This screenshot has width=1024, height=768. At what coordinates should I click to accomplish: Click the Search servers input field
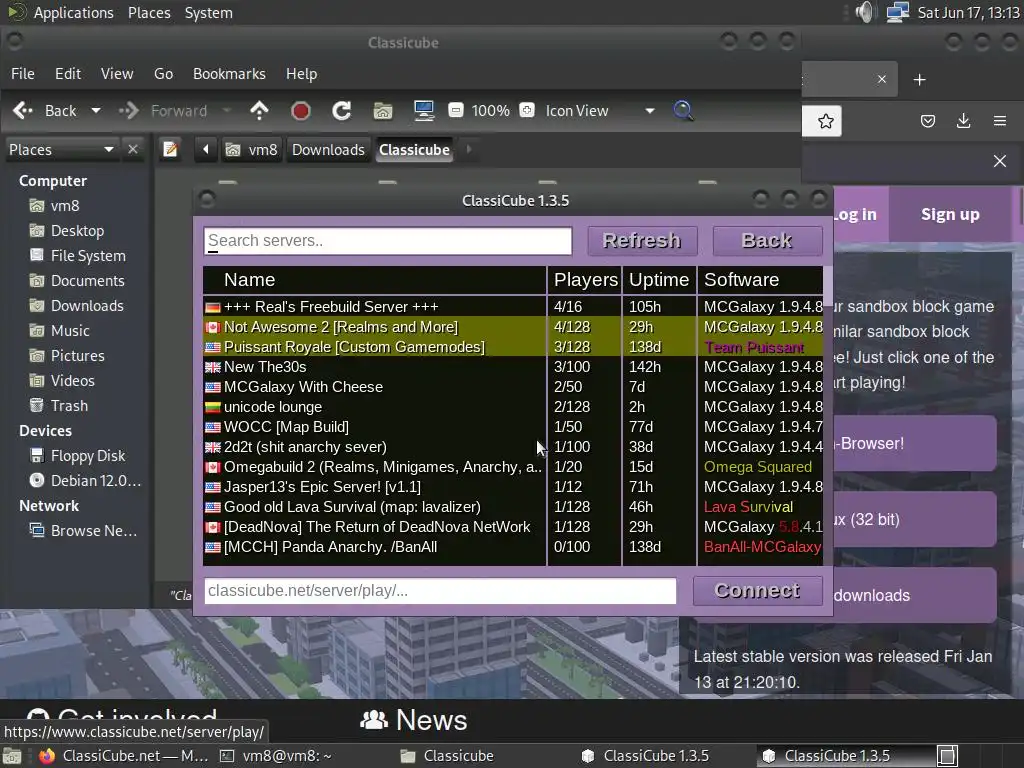[x=388, y=241]
